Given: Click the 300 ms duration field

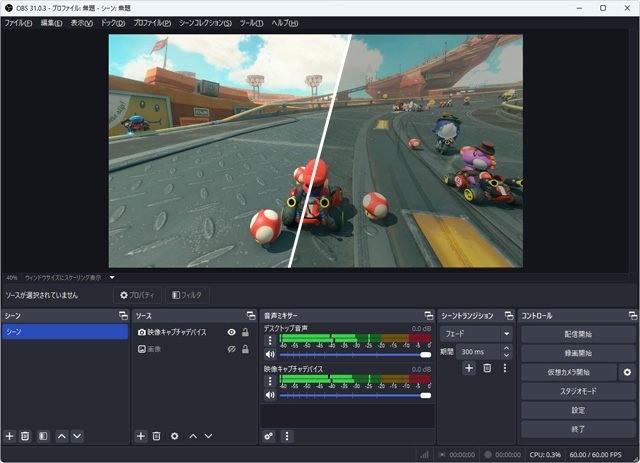Looking at the screenshot, I should [x=478, y=352].
